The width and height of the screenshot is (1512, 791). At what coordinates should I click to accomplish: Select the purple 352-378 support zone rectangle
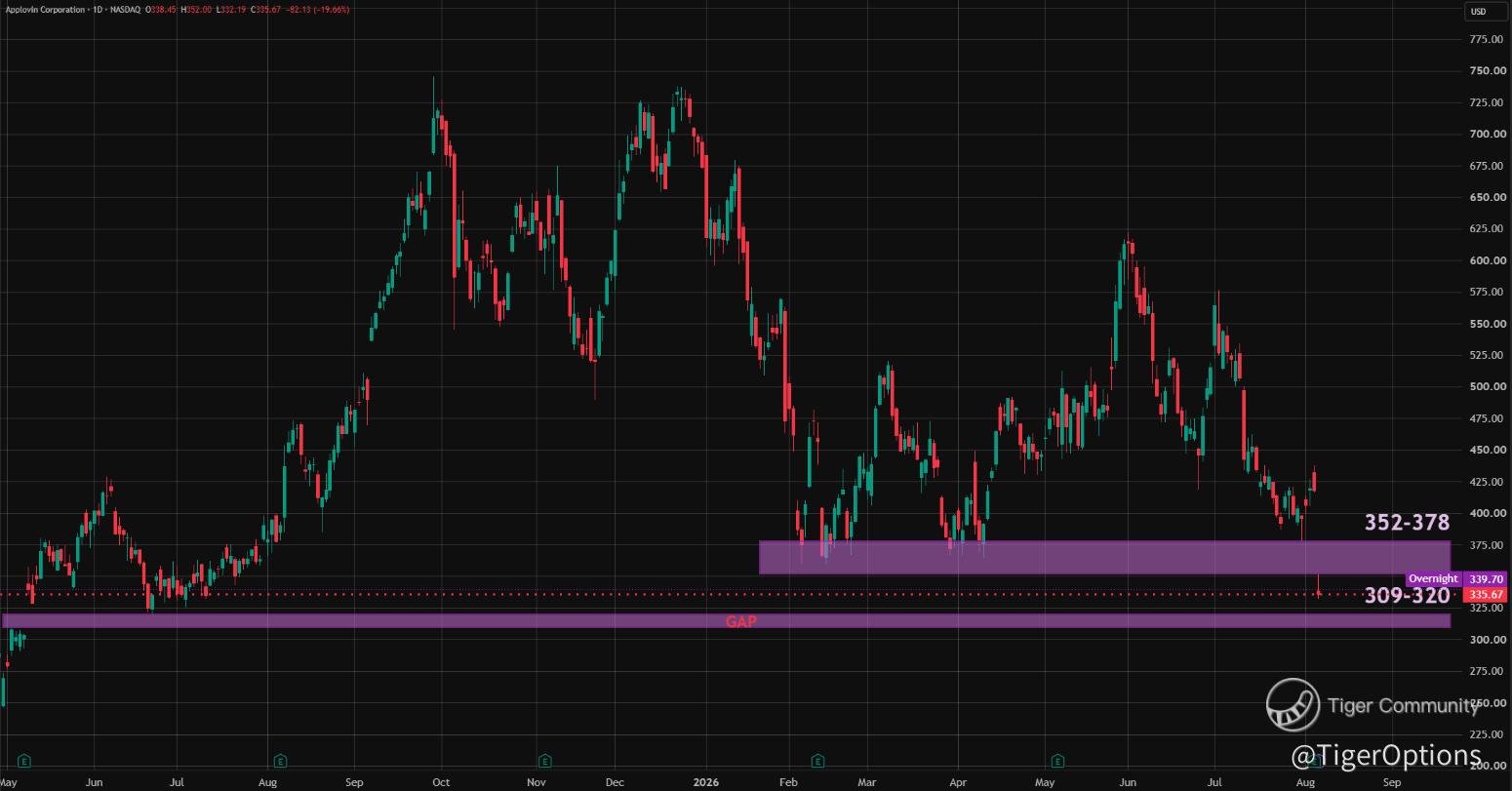[1104, 557]
